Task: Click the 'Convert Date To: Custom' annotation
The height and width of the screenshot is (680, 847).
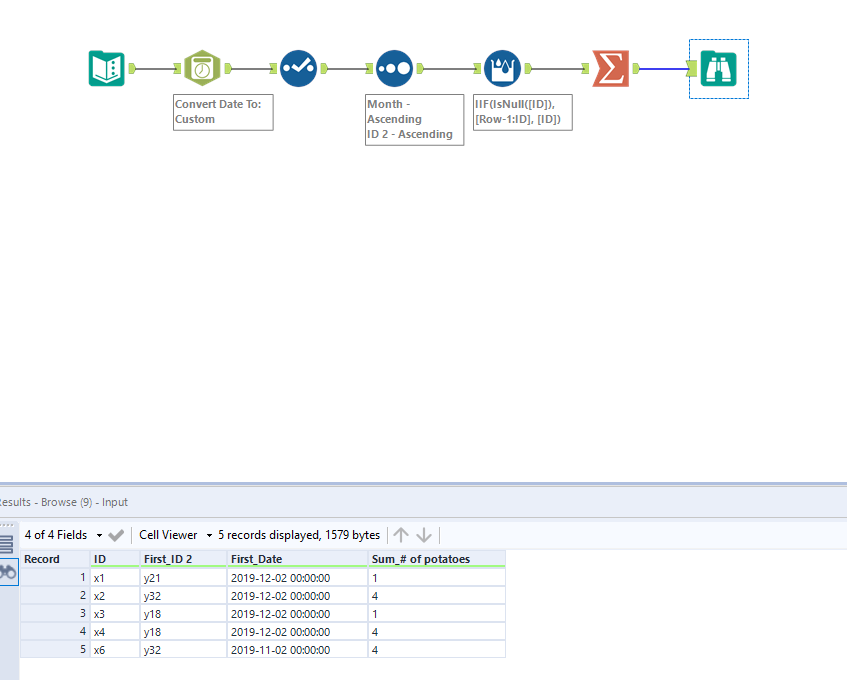Action: (x=223, y=112)
